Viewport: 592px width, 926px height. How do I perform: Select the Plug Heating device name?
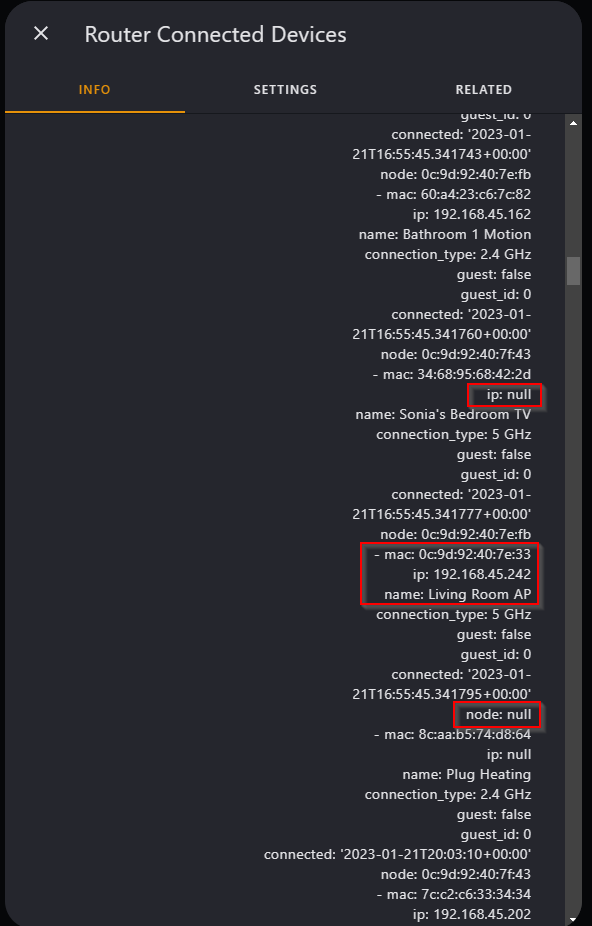(x=470, y=774)
